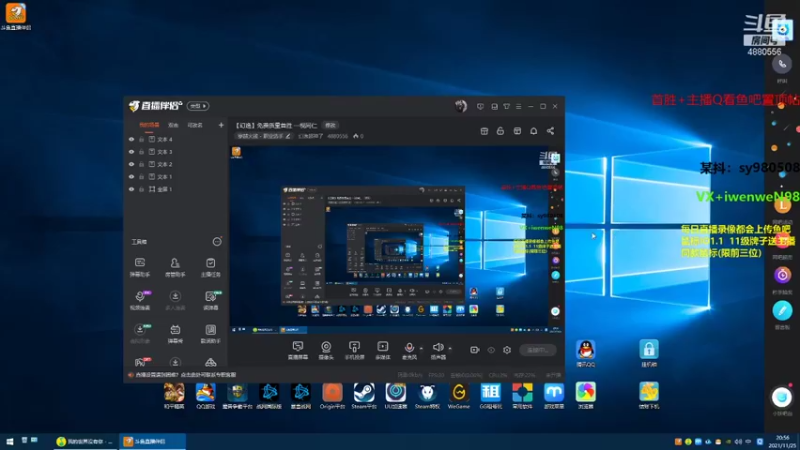The width and height of the screenshot is (800, 450).
Task: Open the category pill with pencil icon
Action: pyautogui.click(x=264, y=136)
